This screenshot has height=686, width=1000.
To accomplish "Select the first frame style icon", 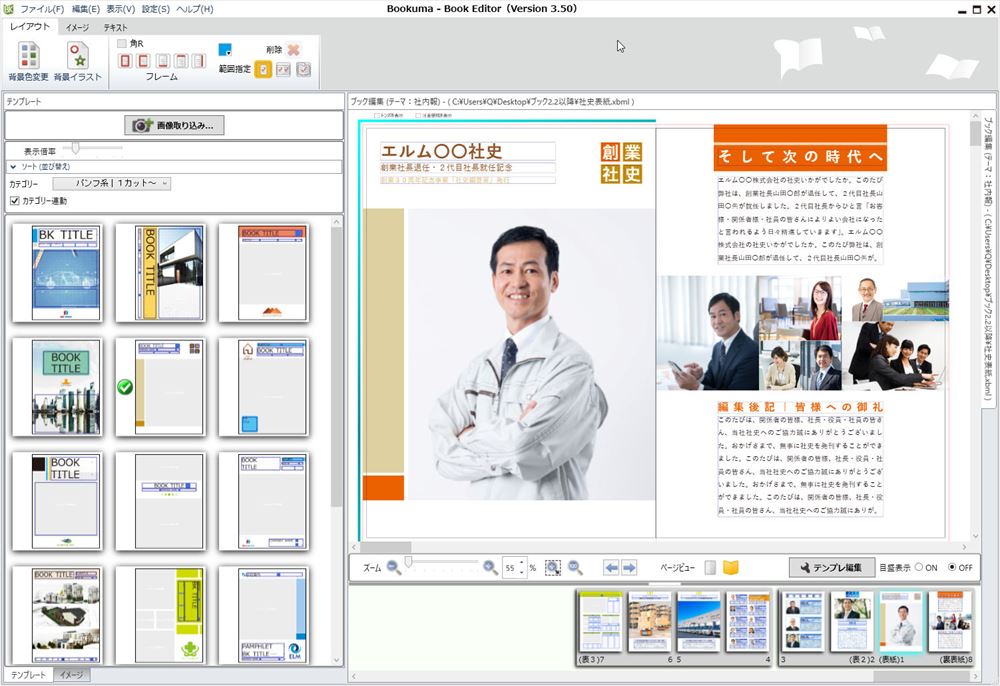I will coord(126,62).
